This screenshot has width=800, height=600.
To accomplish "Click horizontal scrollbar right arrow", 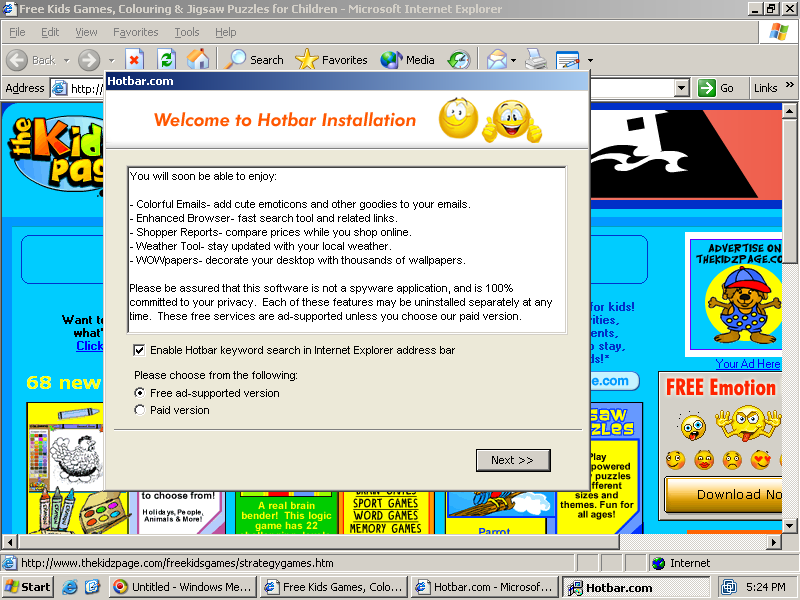I will coord(774,541).
